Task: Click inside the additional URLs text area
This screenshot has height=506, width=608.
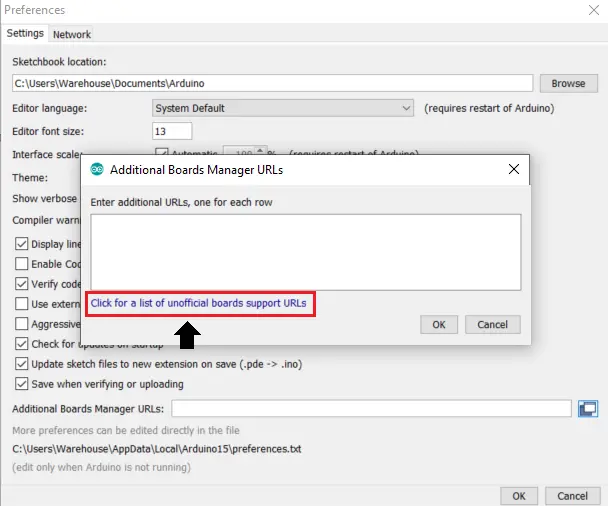Action: tap(305, 251)
